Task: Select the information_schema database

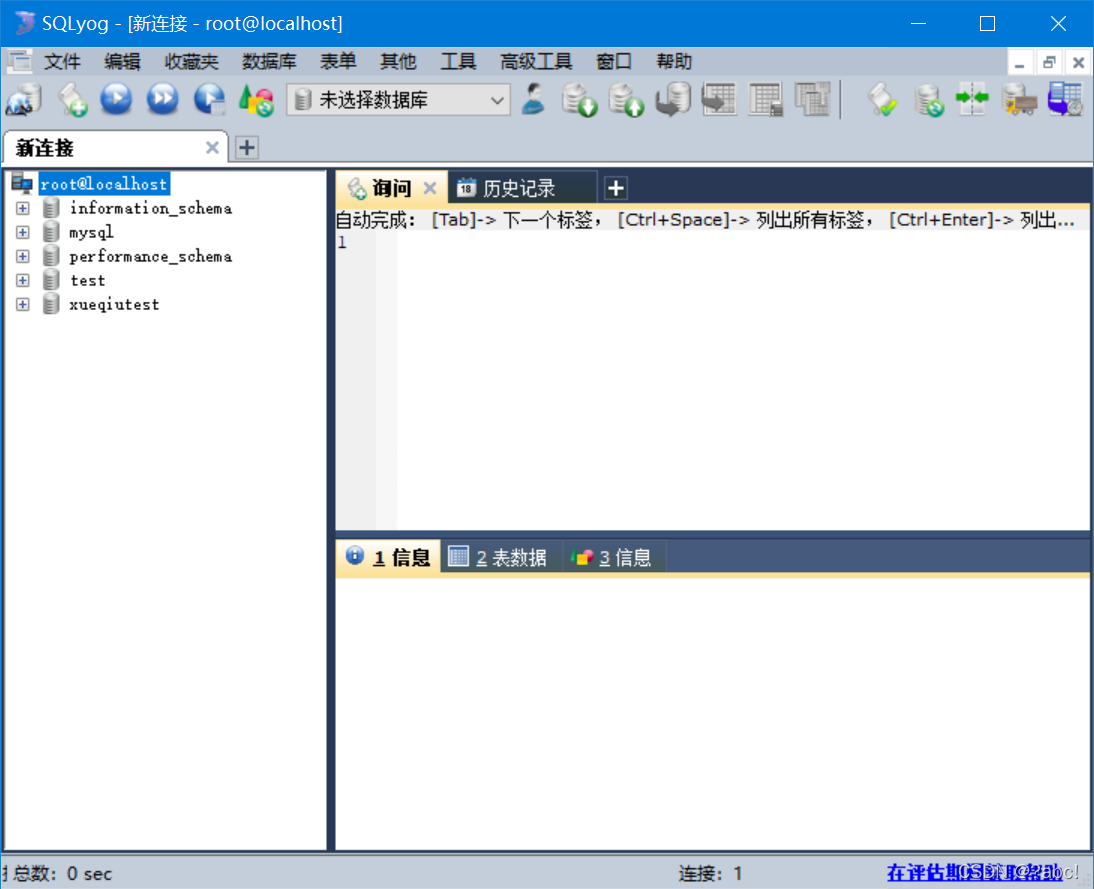Action: (x=151, y=208)
